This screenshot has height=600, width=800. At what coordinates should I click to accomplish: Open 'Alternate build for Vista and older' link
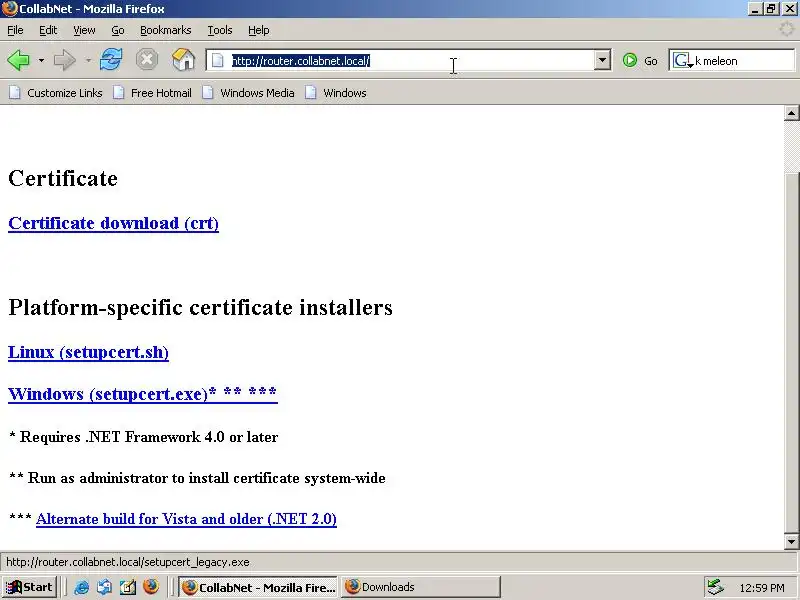pos(186,519)
